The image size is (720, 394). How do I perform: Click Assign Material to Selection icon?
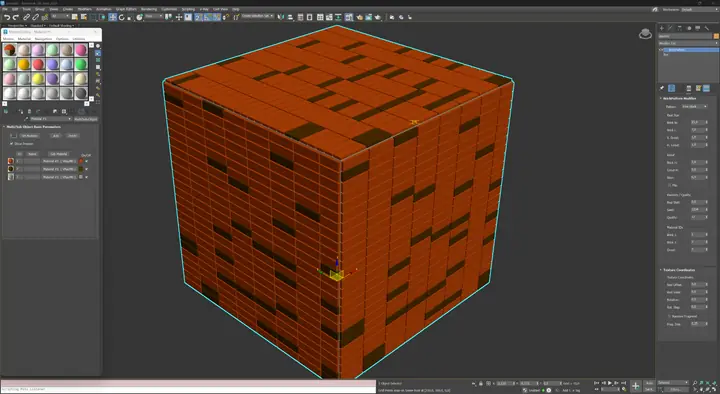click(21, 111)
